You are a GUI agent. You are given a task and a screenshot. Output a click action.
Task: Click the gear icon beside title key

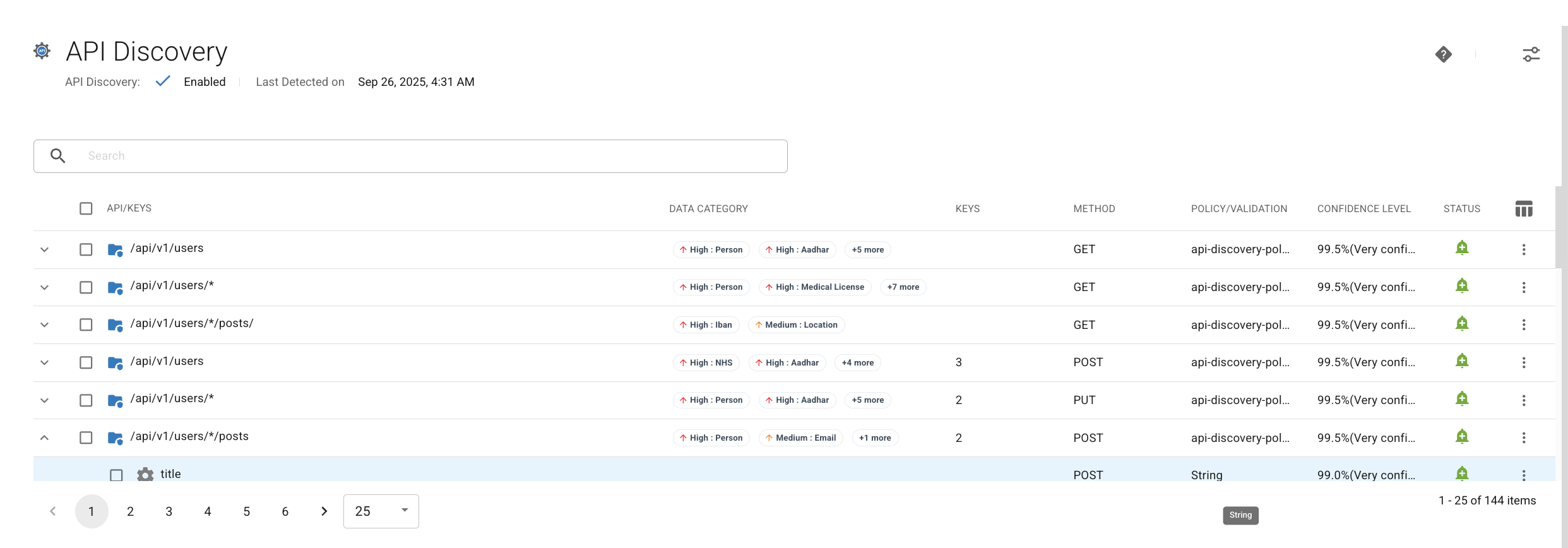coord(145,475)
